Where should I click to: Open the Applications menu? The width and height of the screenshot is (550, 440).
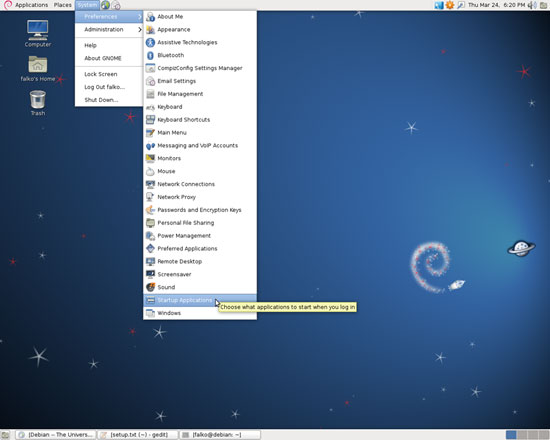point(31,5)
